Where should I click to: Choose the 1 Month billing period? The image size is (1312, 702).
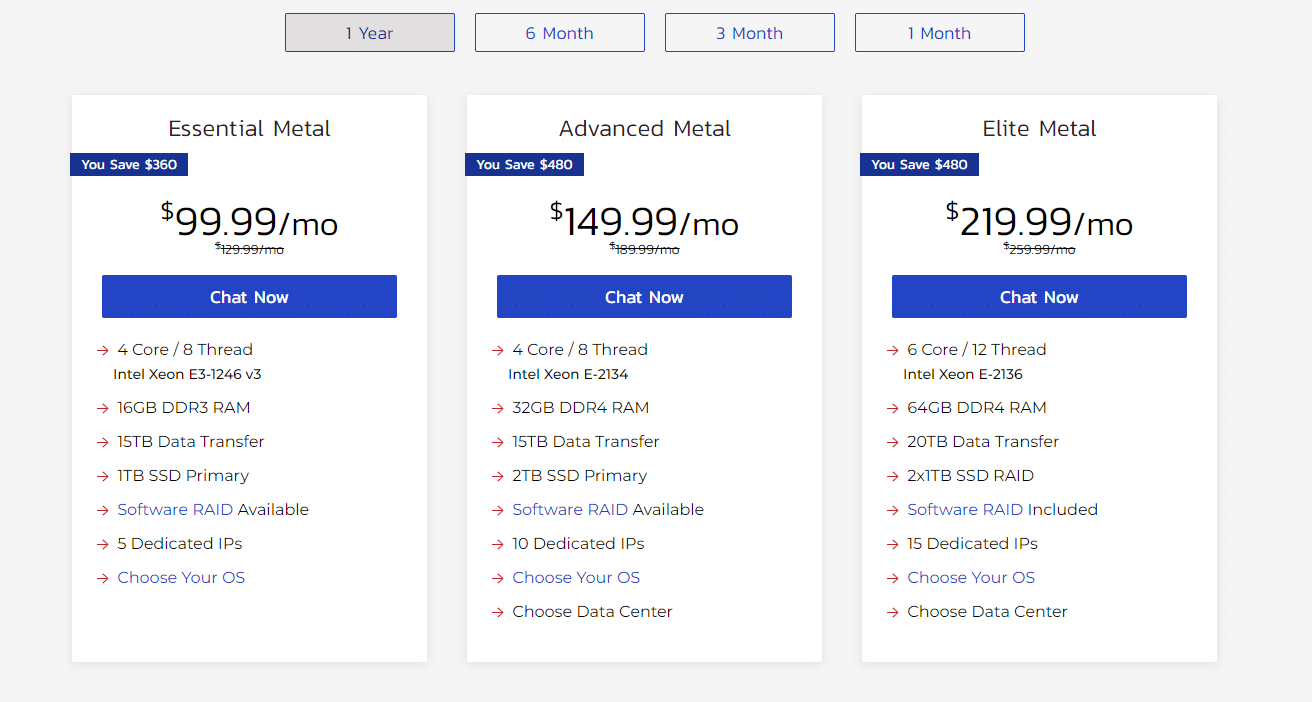point(940,33)
